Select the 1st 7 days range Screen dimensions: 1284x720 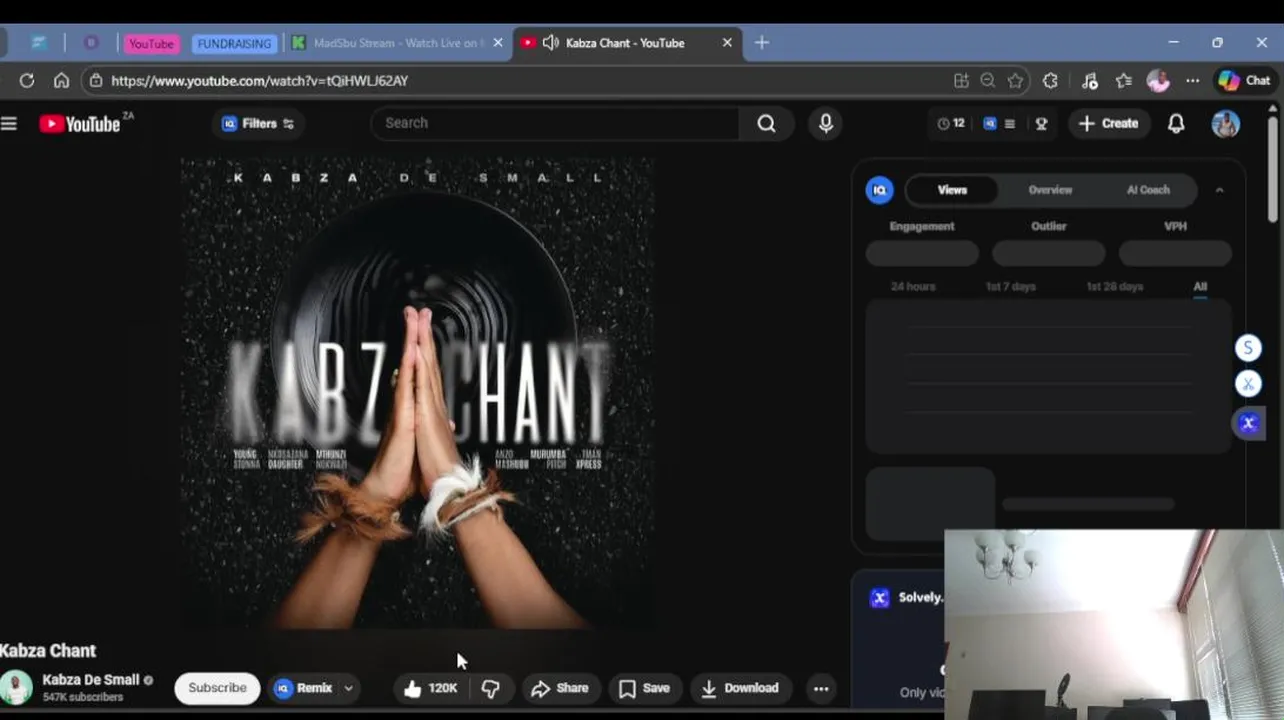(x=1010, y=286)
